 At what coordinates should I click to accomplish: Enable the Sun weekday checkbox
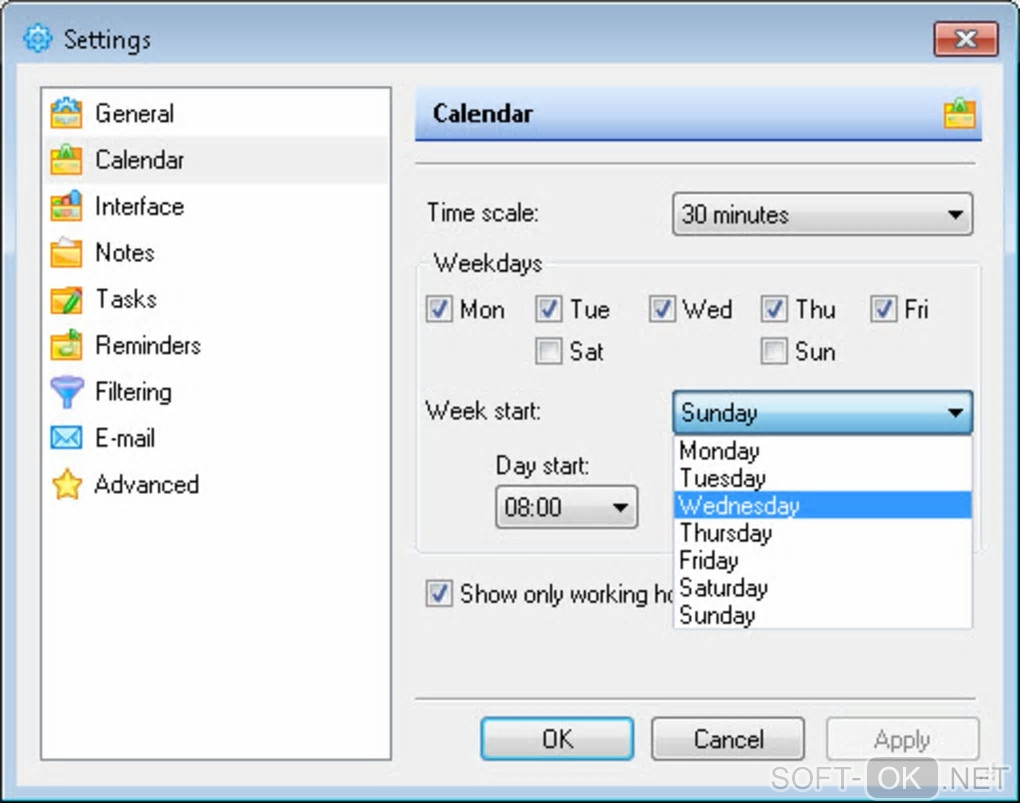coord(774,352)
